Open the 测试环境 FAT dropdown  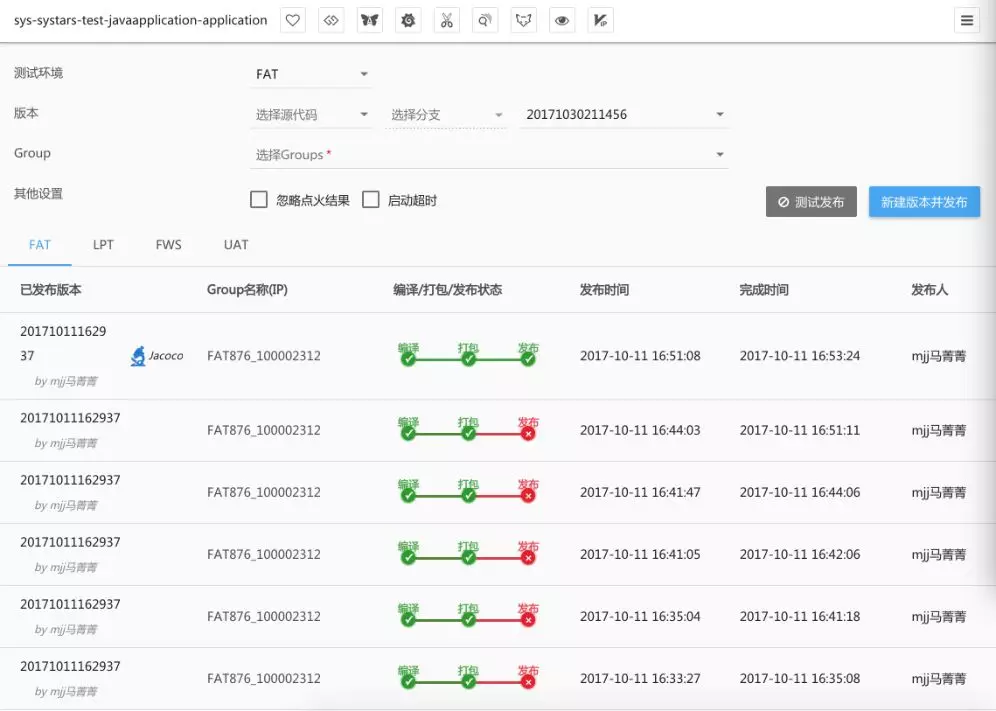click(x=312, y=74)
